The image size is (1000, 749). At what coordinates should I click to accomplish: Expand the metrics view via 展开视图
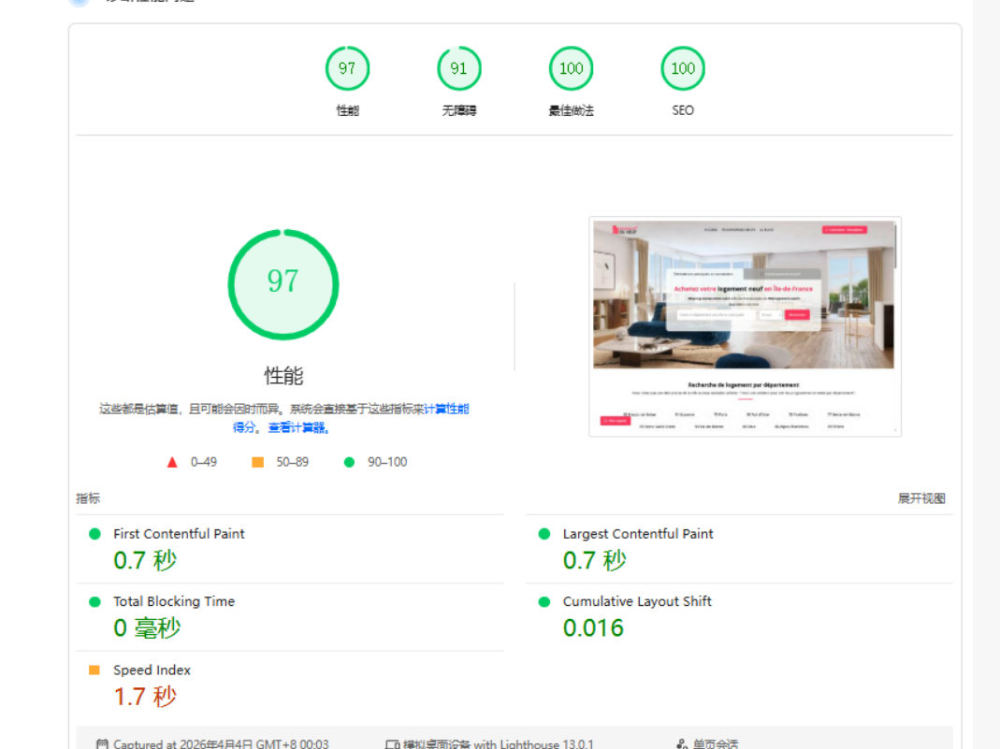(922, 498)
